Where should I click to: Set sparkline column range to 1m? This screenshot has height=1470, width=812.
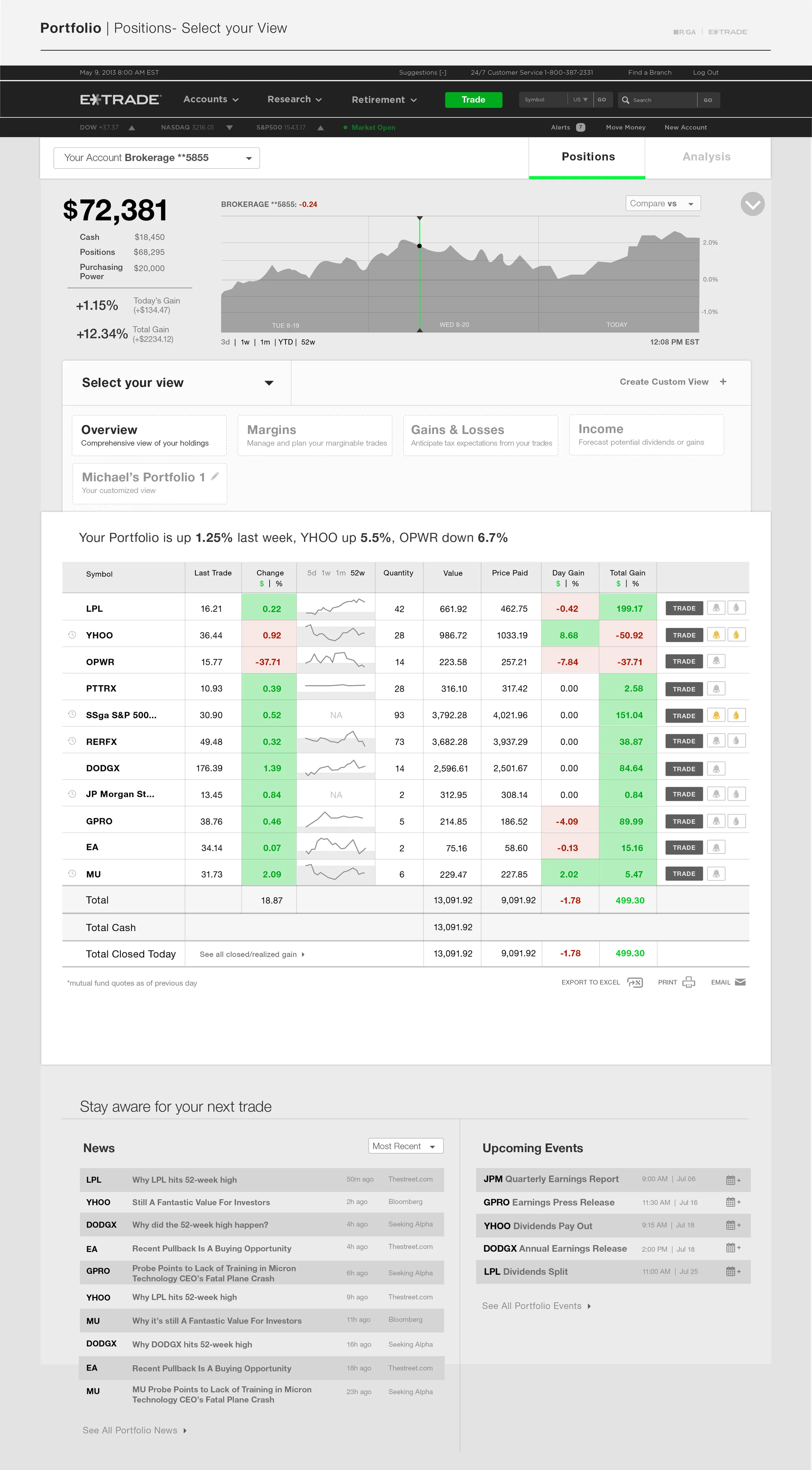(341, 573)
